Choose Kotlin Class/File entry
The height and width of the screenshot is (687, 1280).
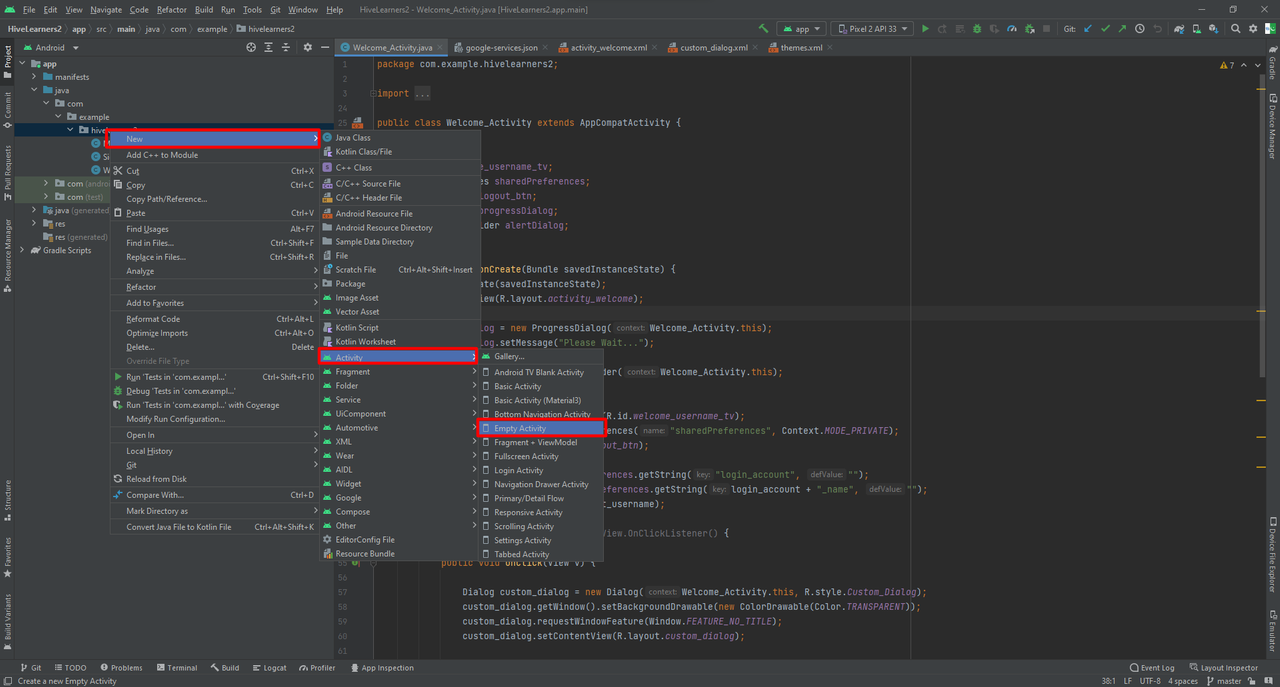pos(400,152)
